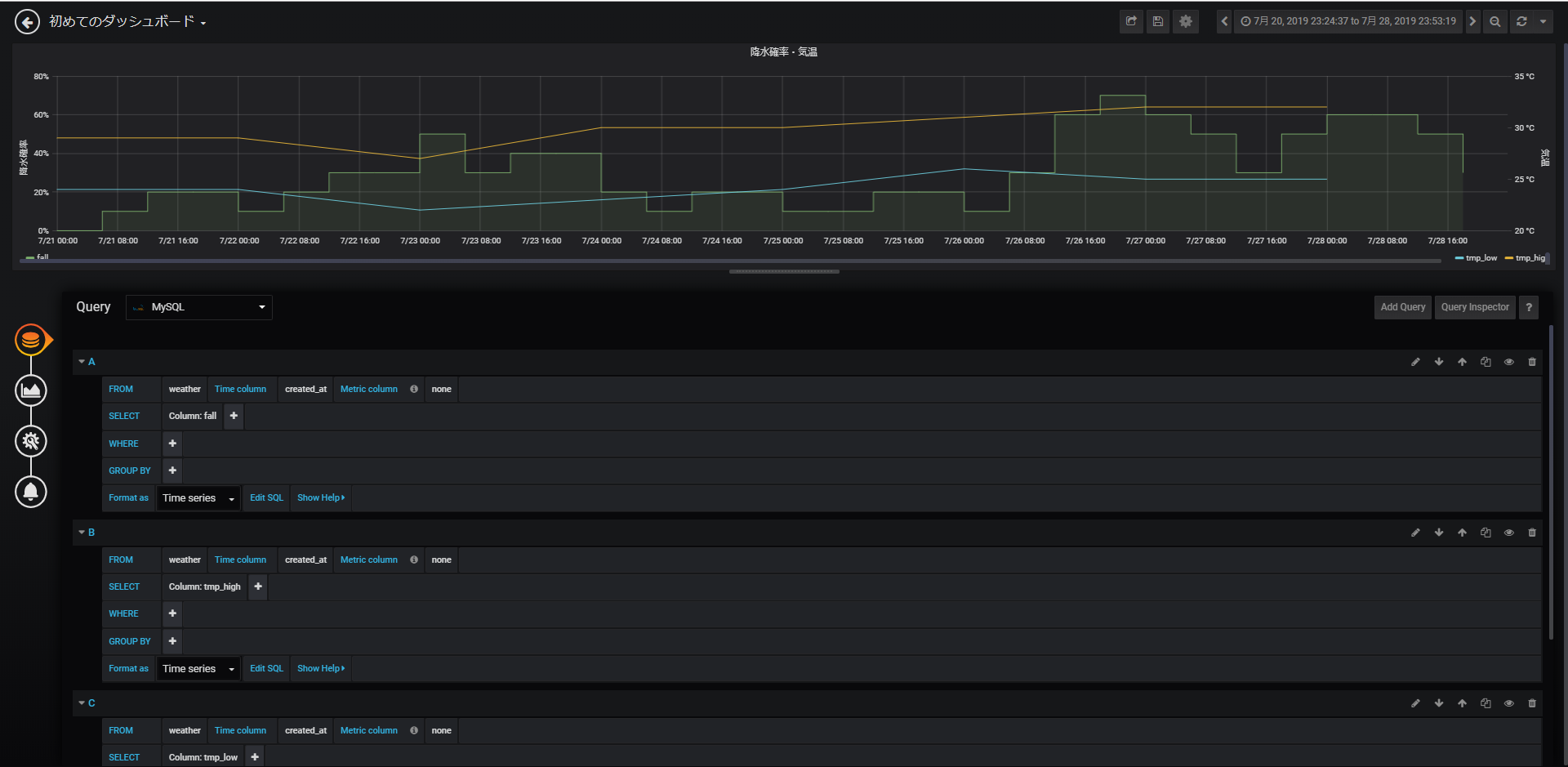Open the Query Inspector
Screen dimensions: 1568x767
coord(1475,307)
